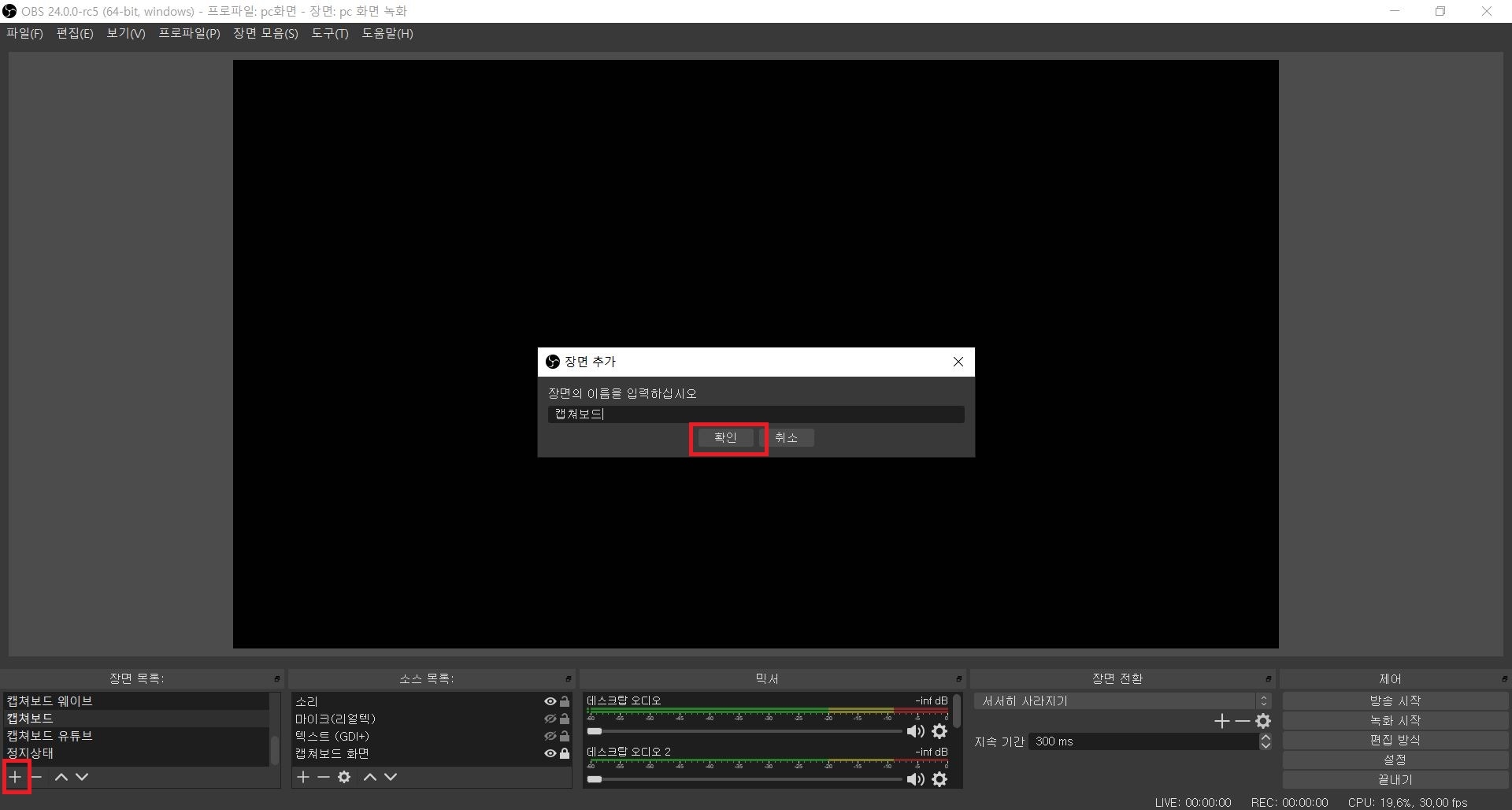This screenshot has width=1512, height=810.
Task: Toggle lock on 마이크(리얼텍) source
Action: pyautogui.click(x=564, y=719)
